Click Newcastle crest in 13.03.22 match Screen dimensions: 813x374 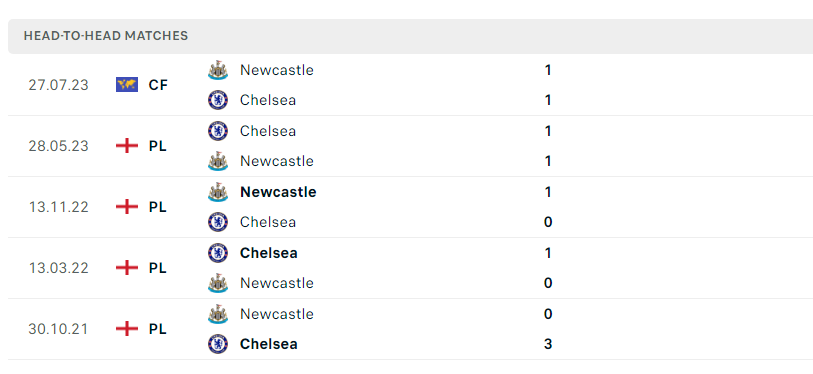coord(218,283)
